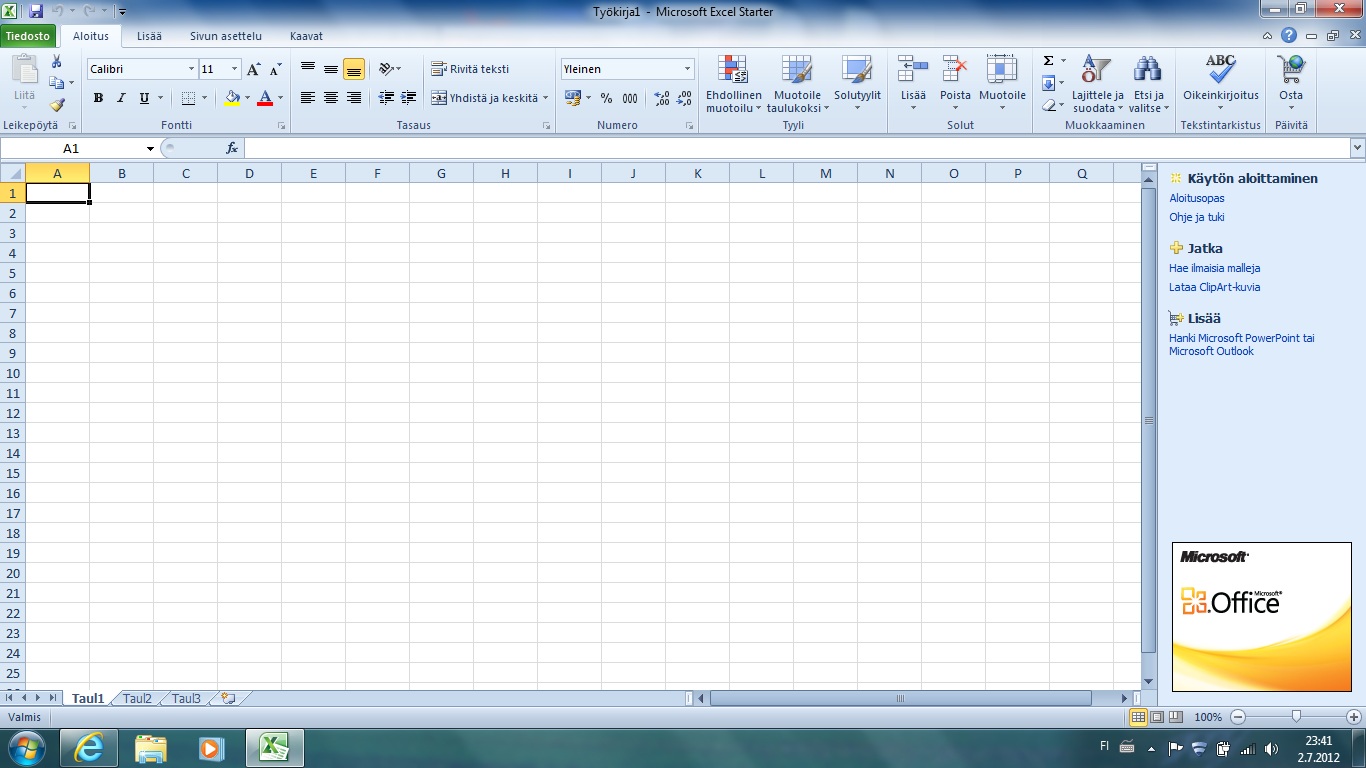Viewport: 1366px width, 768px height.
Task: Click the Etsi ja valitse binoculars icon
Action: point(1147,70)
